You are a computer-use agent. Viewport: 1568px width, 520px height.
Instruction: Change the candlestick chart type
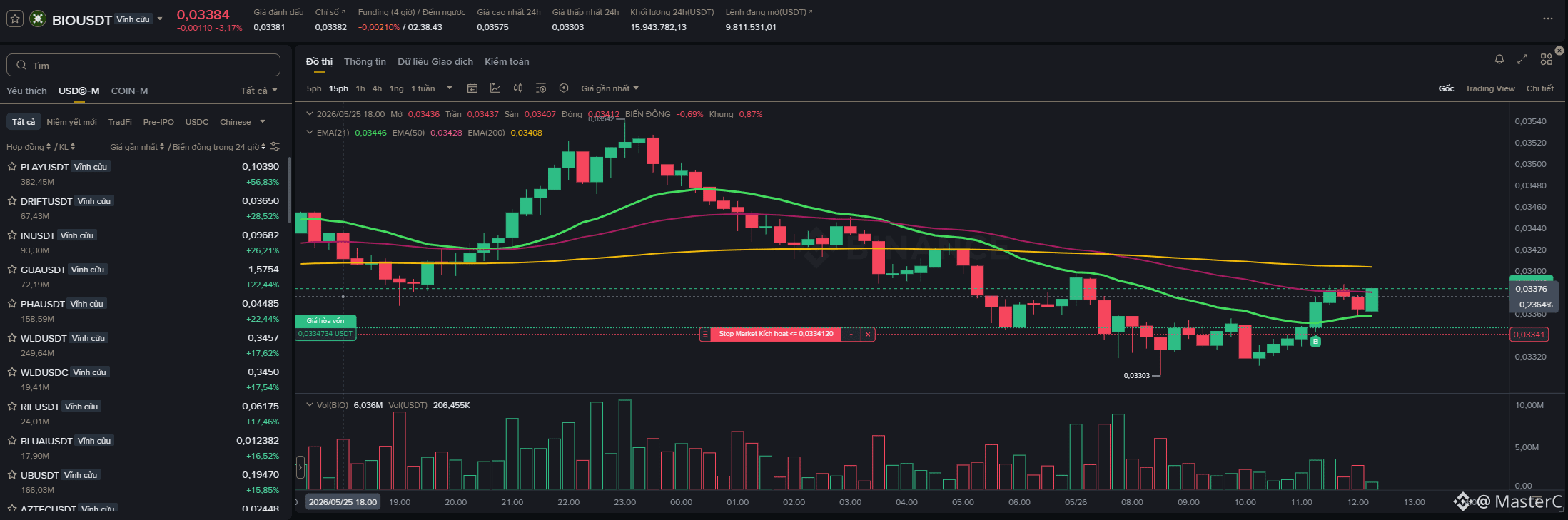[518, 88]
